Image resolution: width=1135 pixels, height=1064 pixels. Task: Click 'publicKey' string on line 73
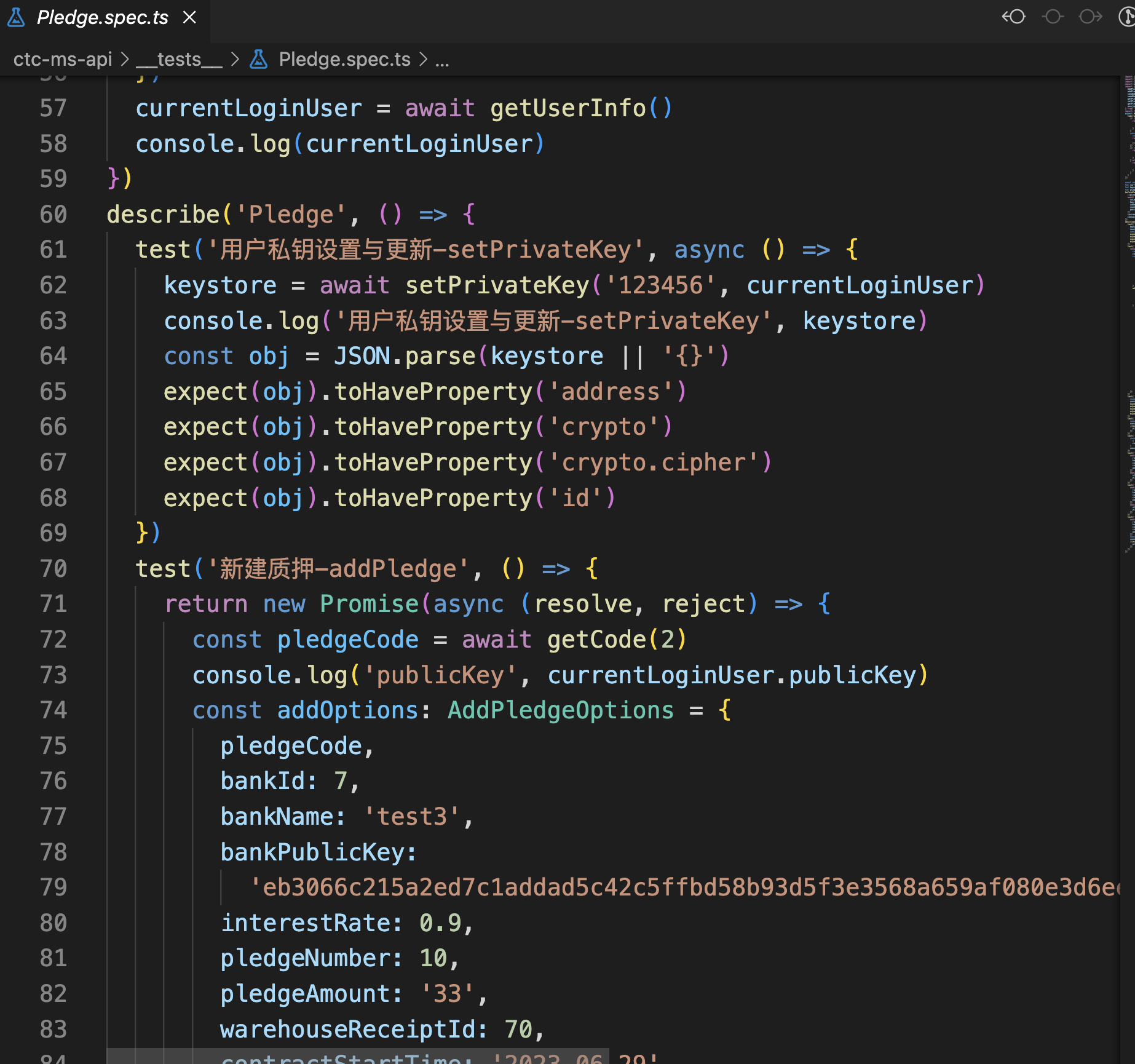[x=440, y=675]
